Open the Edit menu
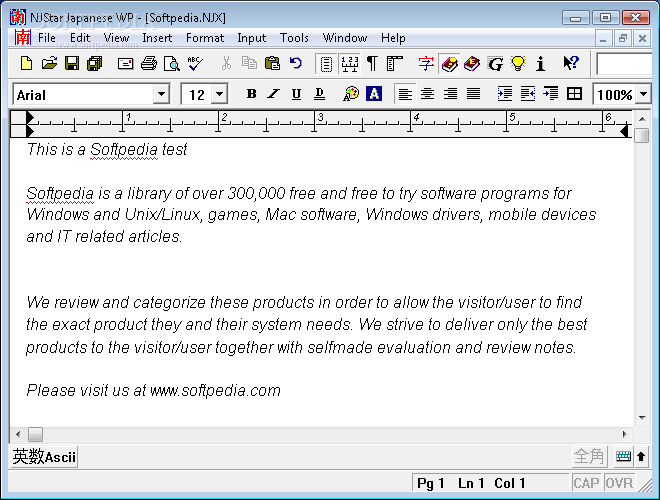Image resolution: width=660 pixels, height=500 pixels. pyautogui.click(x=80, y=38)
